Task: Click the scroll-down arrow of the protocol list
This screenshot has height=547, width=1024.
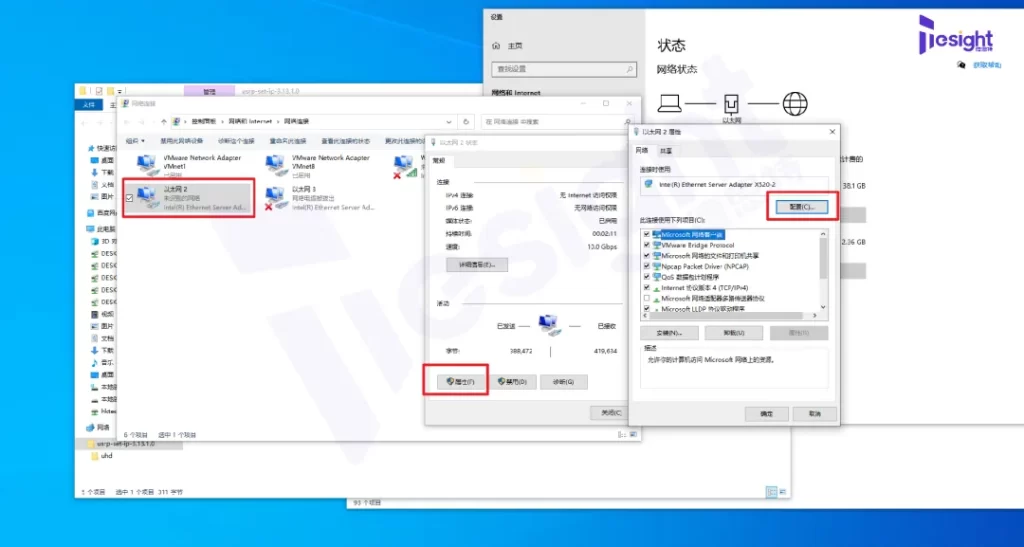Action: click(823, 307)
